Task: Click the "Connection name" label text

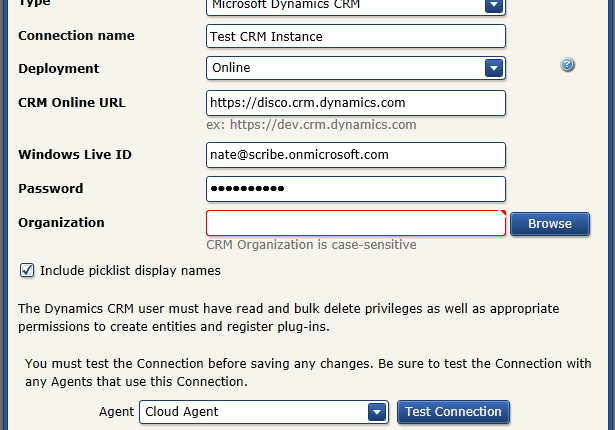Action: (x=76, y=36)
